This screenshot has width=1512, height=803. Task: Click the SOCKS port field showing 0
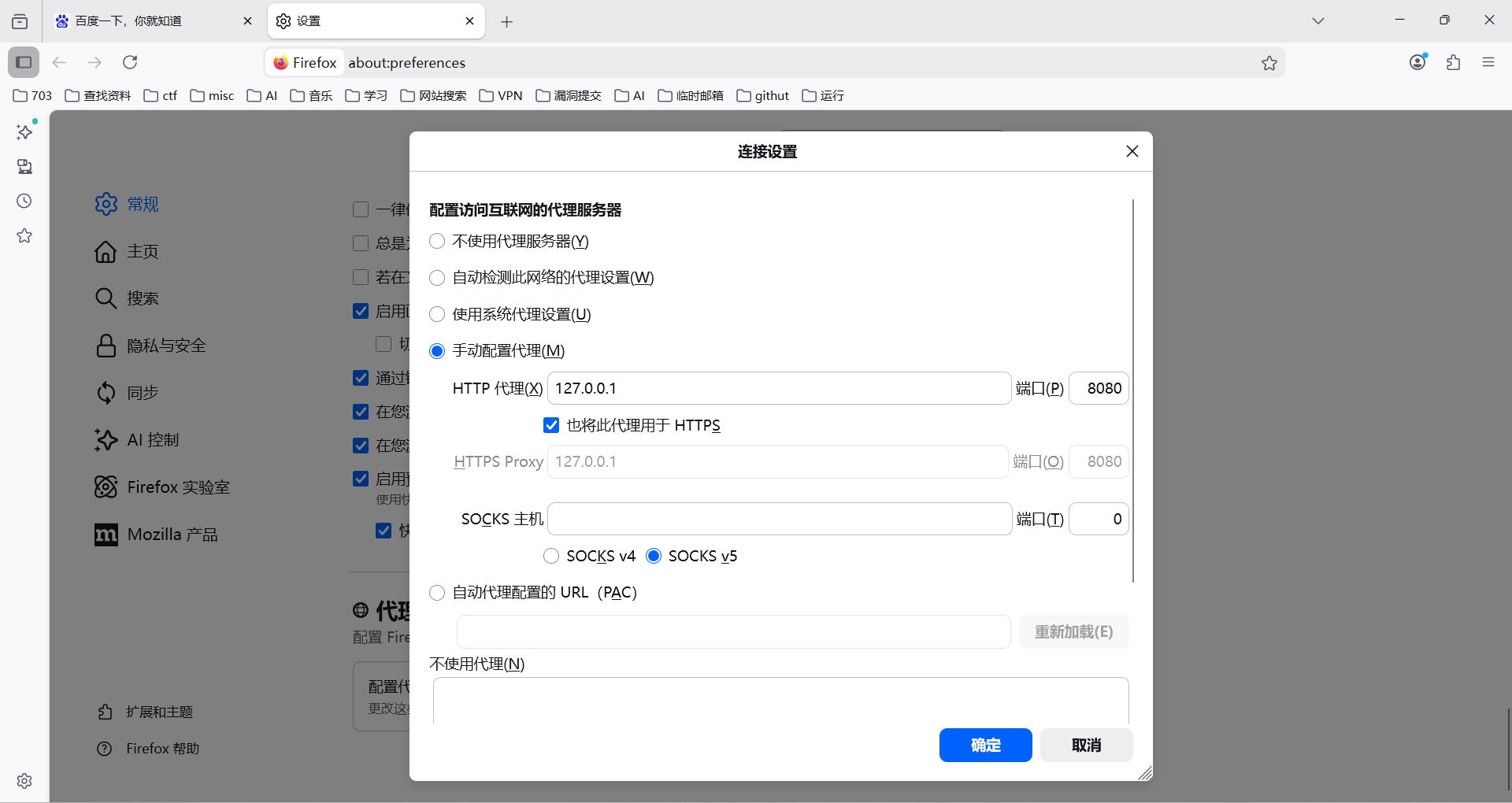click(1099, 520)
